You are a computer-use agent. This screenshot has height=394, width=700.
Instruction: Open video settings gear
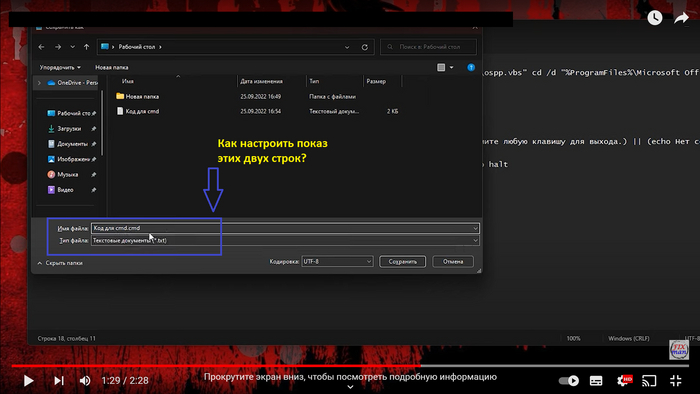624,380
